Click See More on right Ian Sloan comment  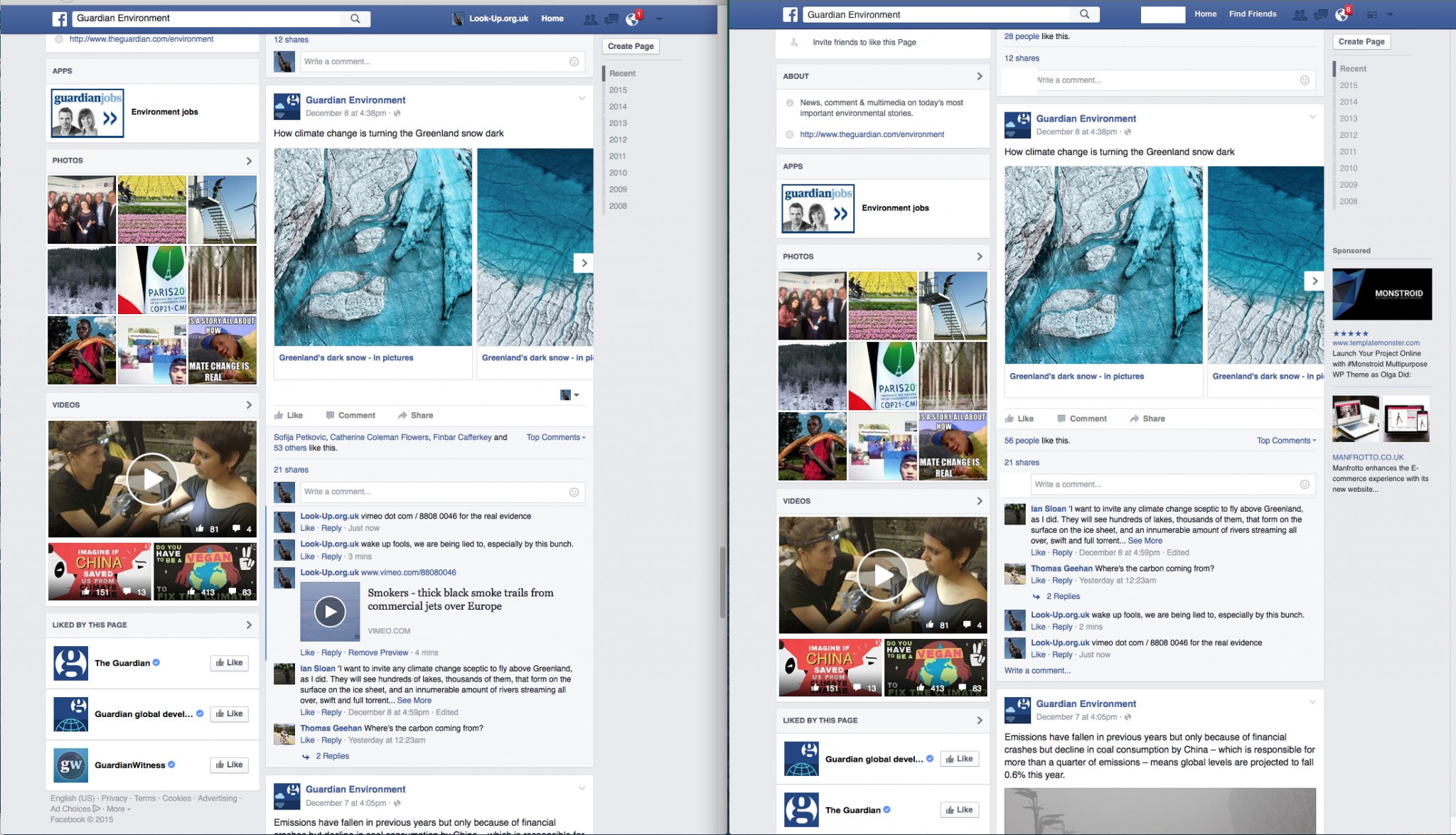coord(1145,542)
